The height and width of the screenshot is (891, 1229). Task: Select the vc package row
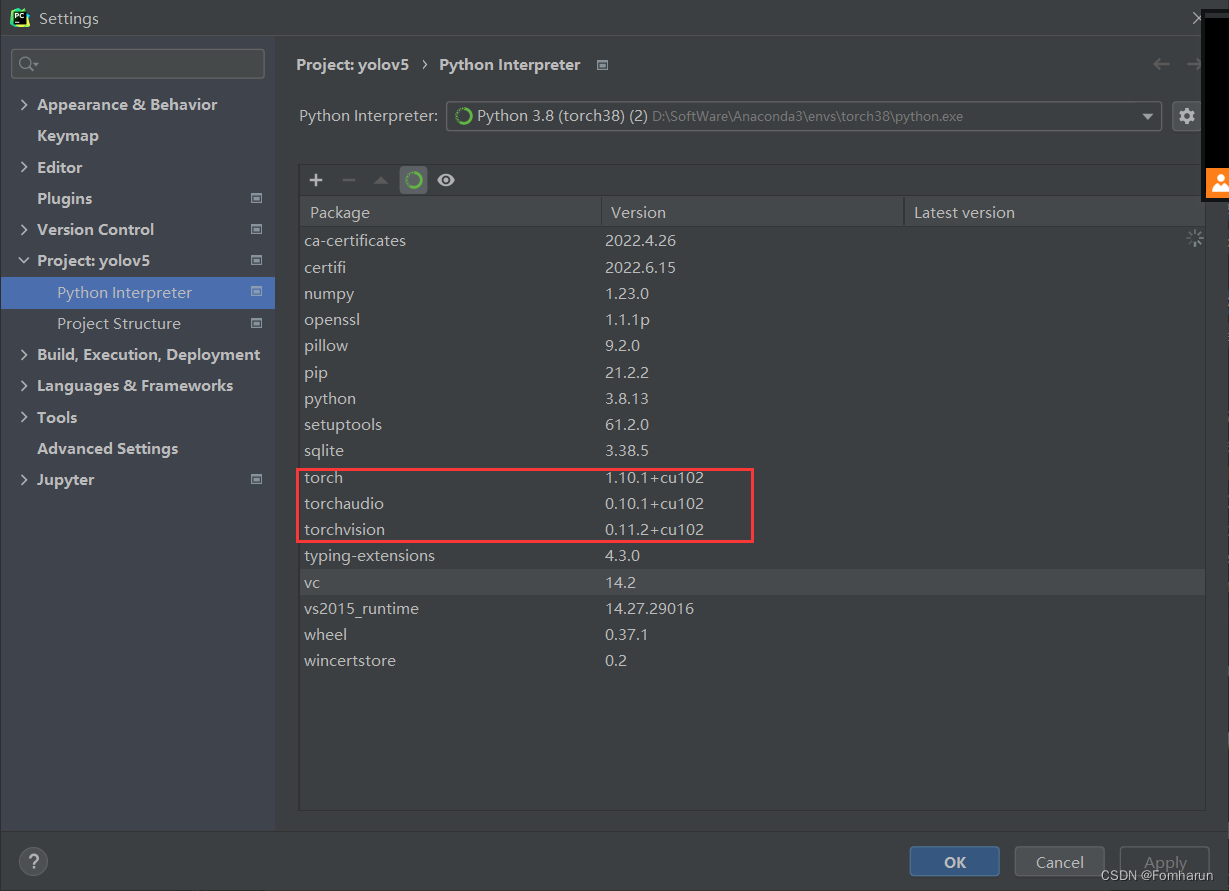pyautogui.click(x=752, y=582)
